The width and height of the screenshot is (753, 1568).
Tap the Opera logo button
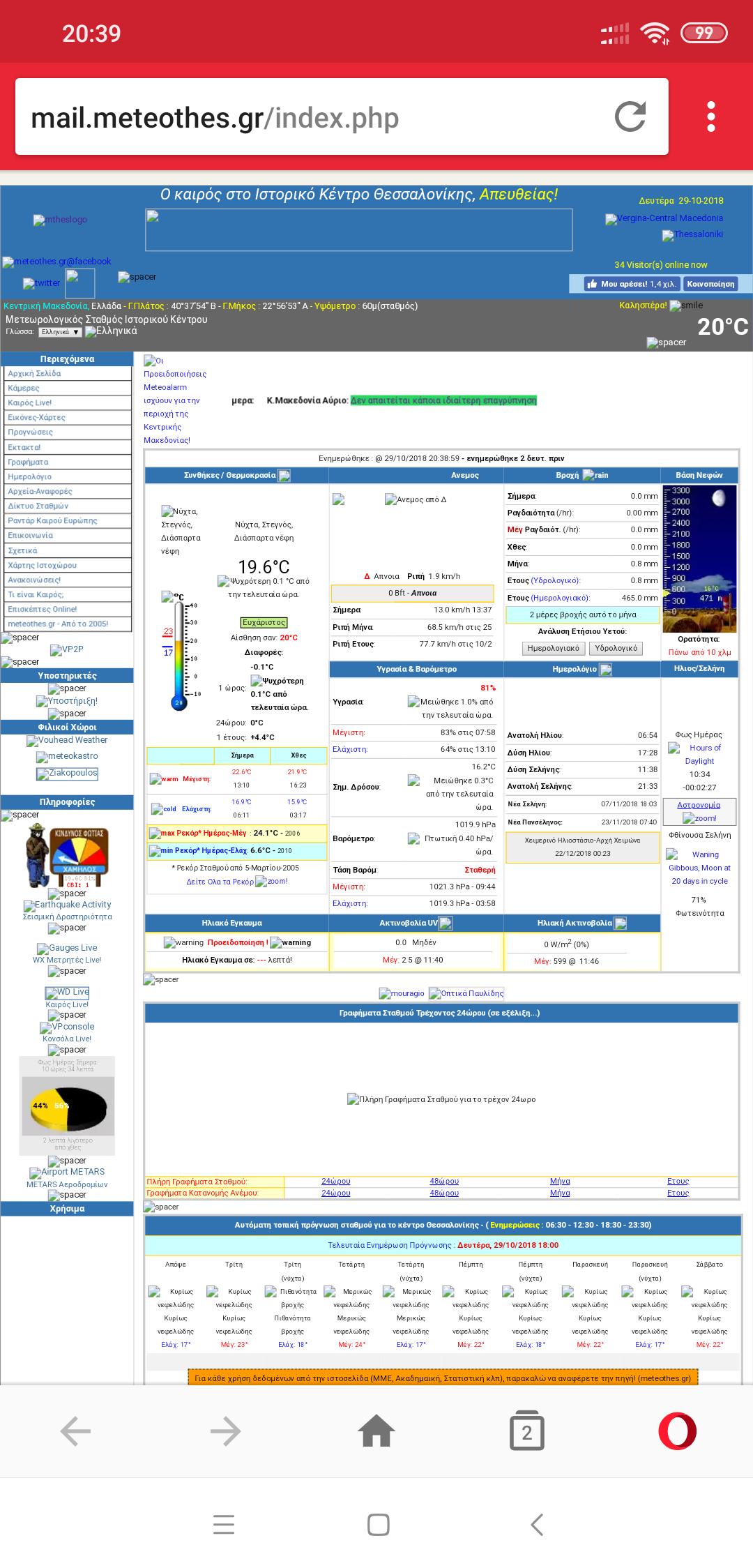point(677,1431)
